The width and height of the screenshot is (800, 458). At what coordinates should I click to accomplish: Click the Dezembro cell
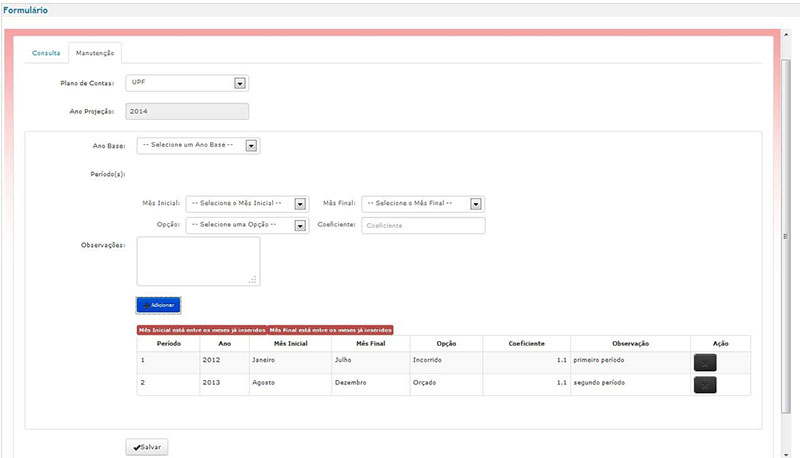point(370,385)
